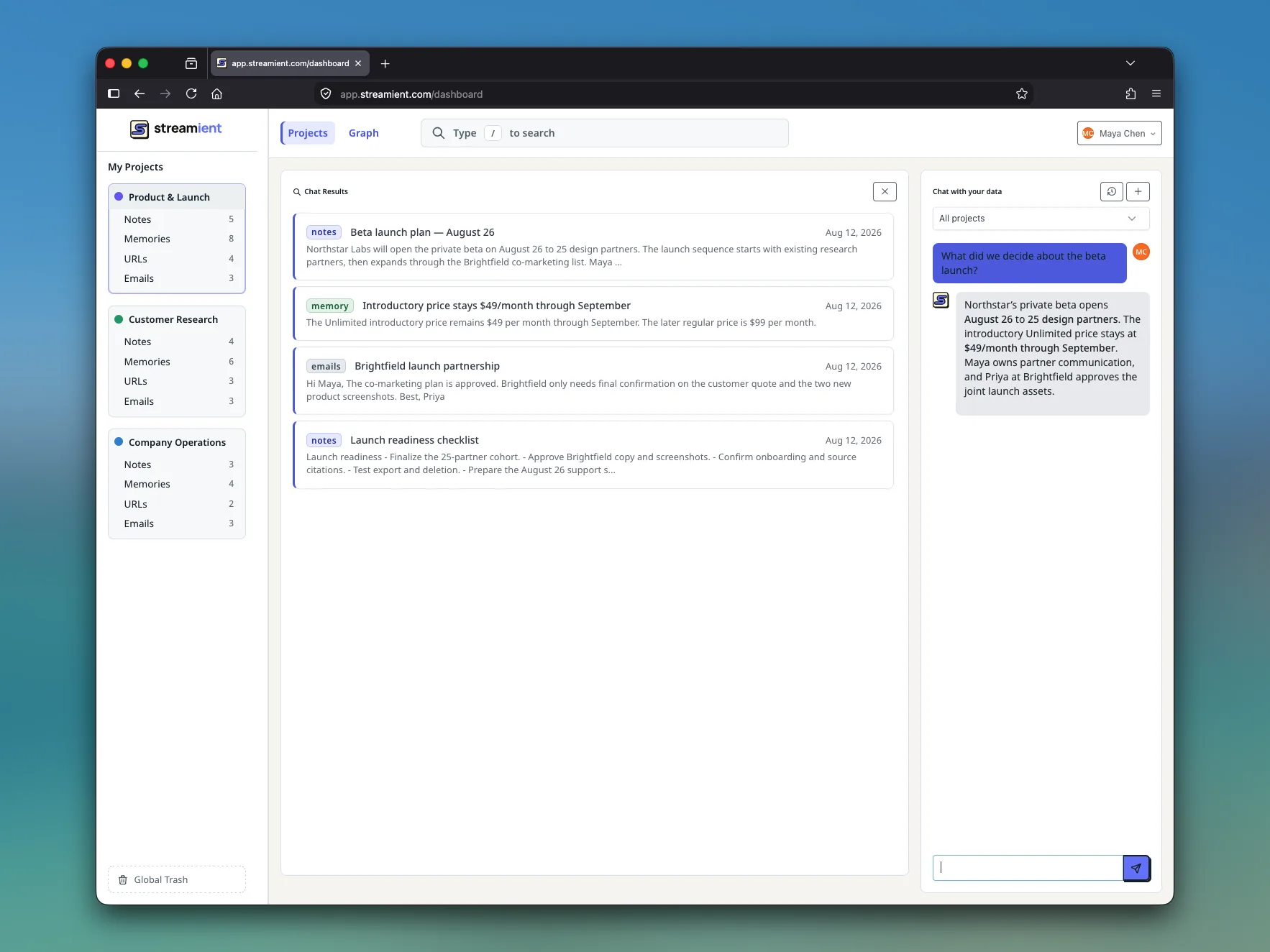Screen dimensions: 1270x952
Task: Open browser hamburger menu
Action: 1156,93
